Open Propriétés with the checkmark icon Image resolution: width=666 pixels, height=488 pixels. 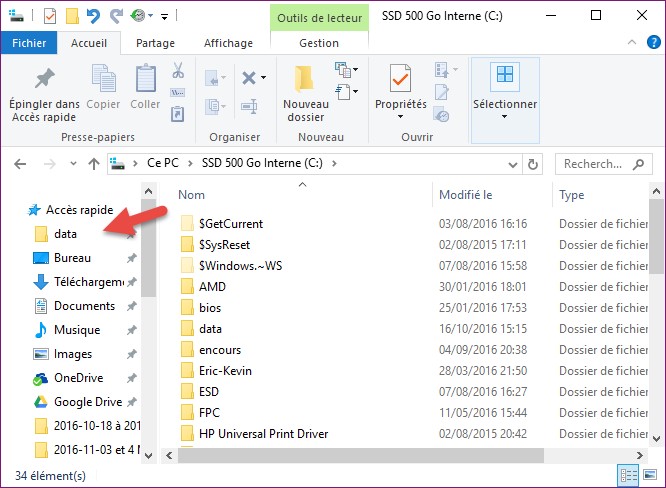(400, 78)
